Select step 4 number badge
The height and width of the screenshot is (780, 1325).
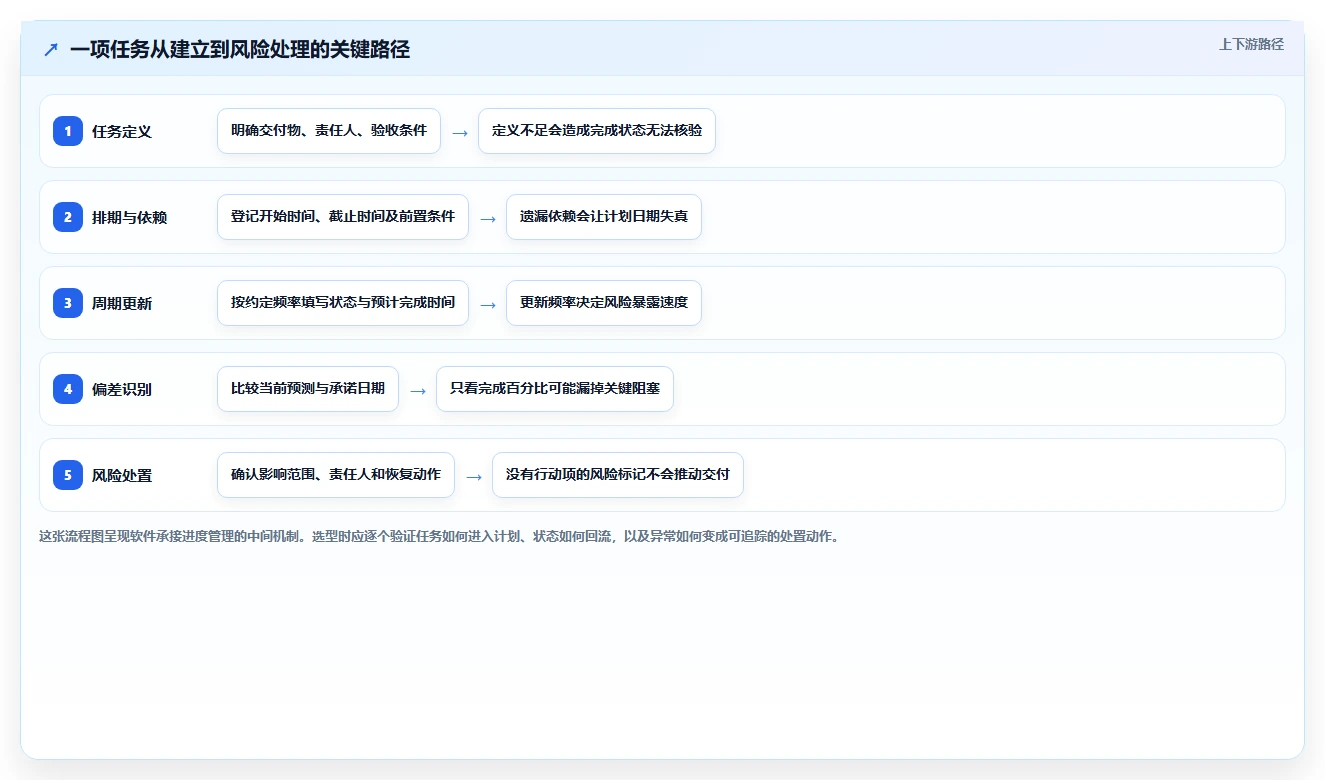(68, 389)
